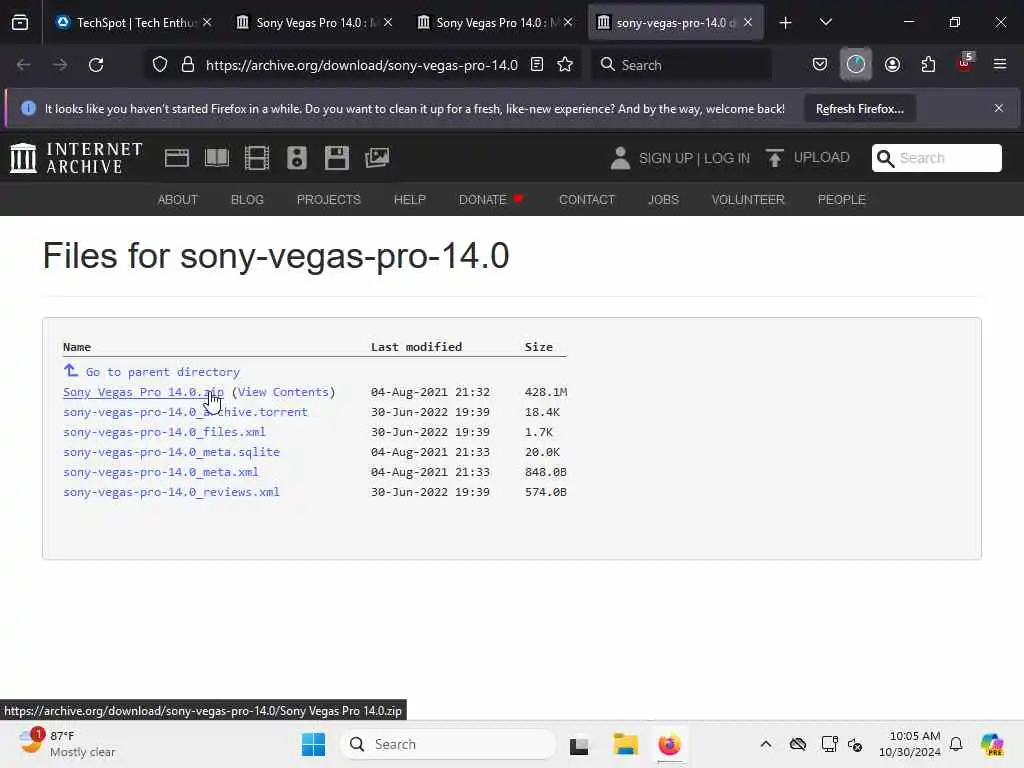Open the CONTACT menu item

(586, 200)
